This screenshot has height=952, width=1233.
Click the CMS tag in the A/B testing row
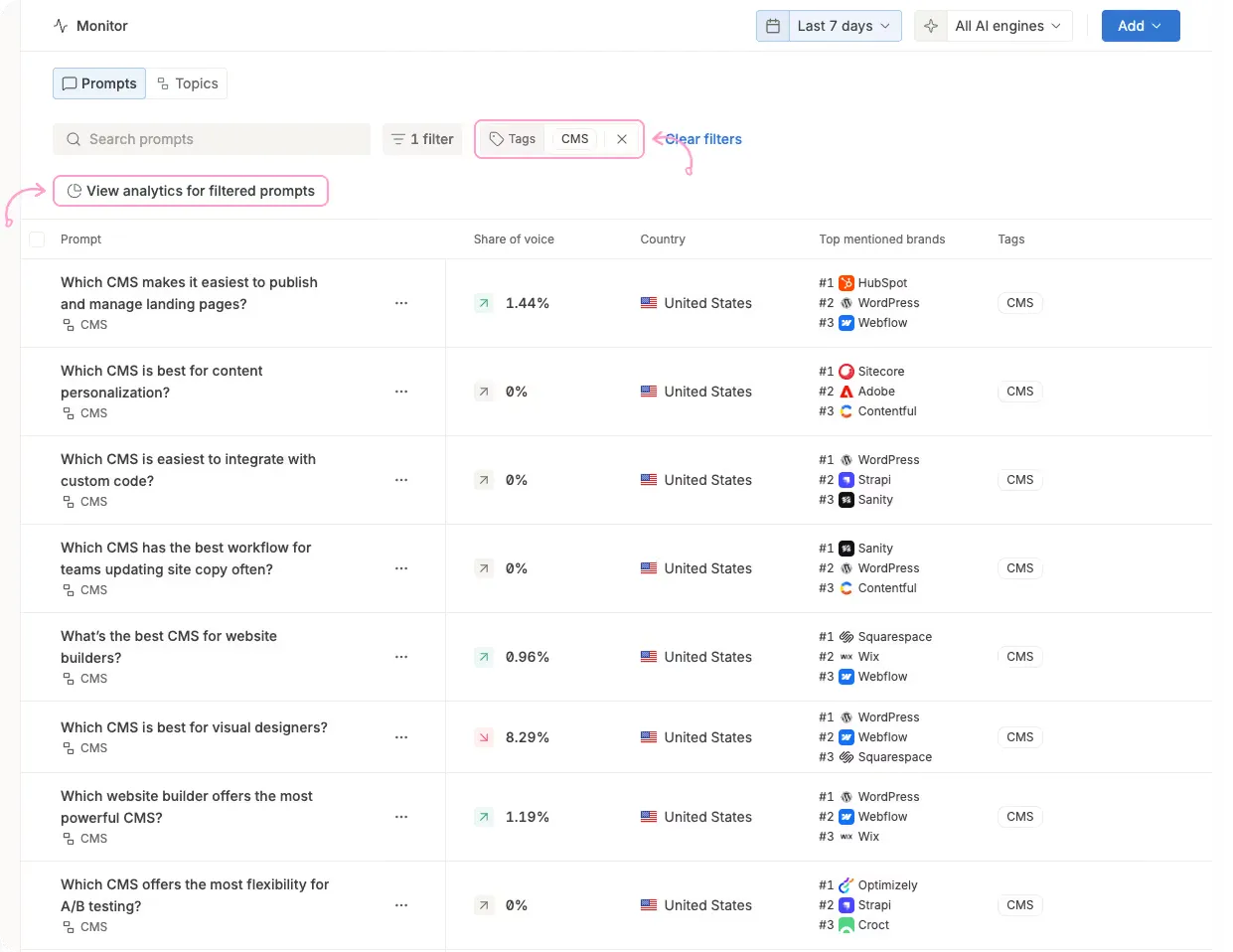coord(1020,905)
